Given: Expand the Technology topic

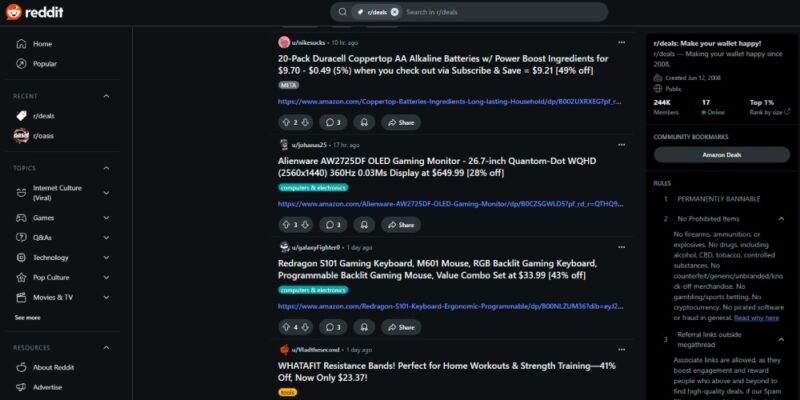Looking at the screenshot, I should point(106,258).
